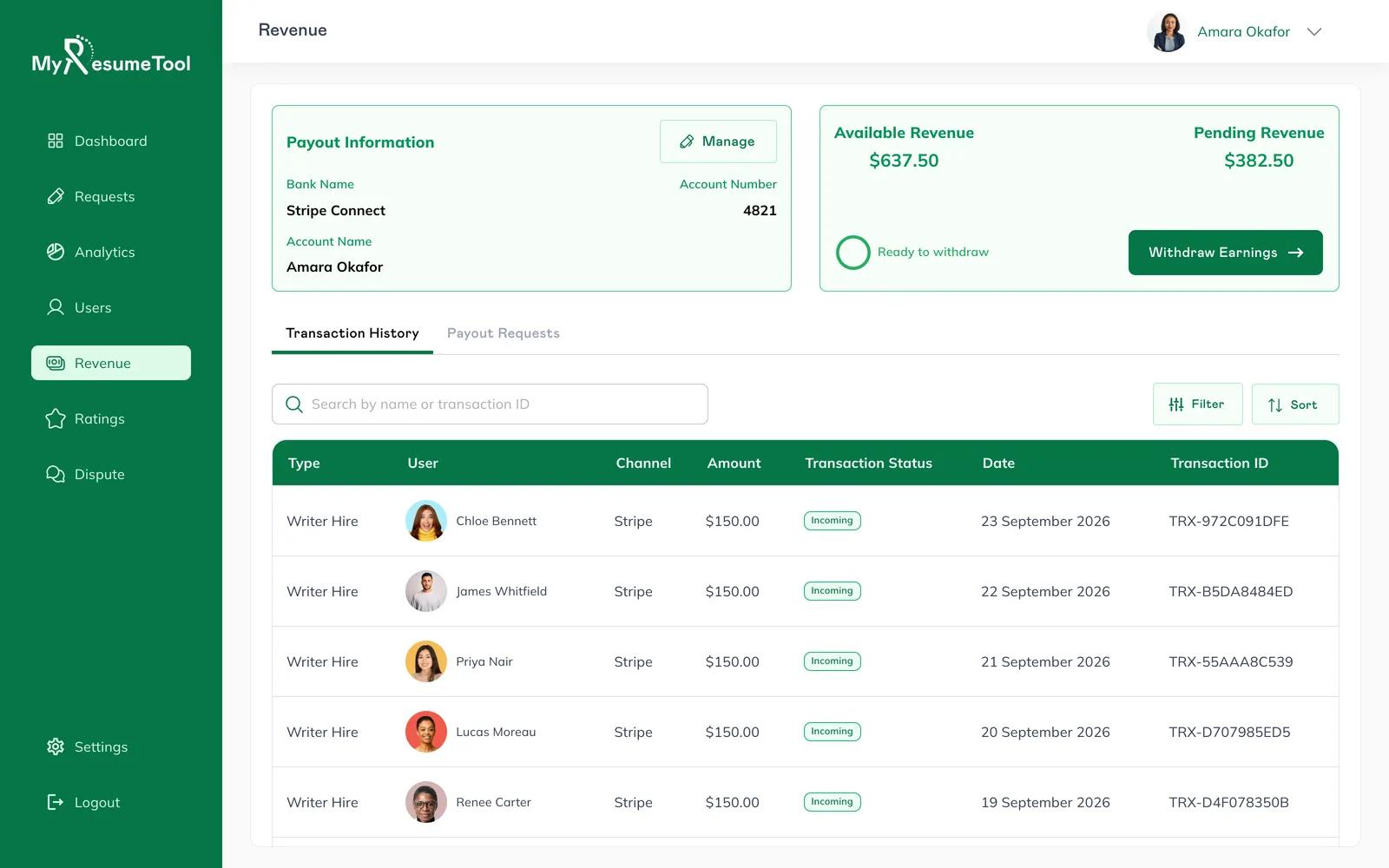The image size is (1389, 868).
Task: Click account number 4821
Action: 760,211
